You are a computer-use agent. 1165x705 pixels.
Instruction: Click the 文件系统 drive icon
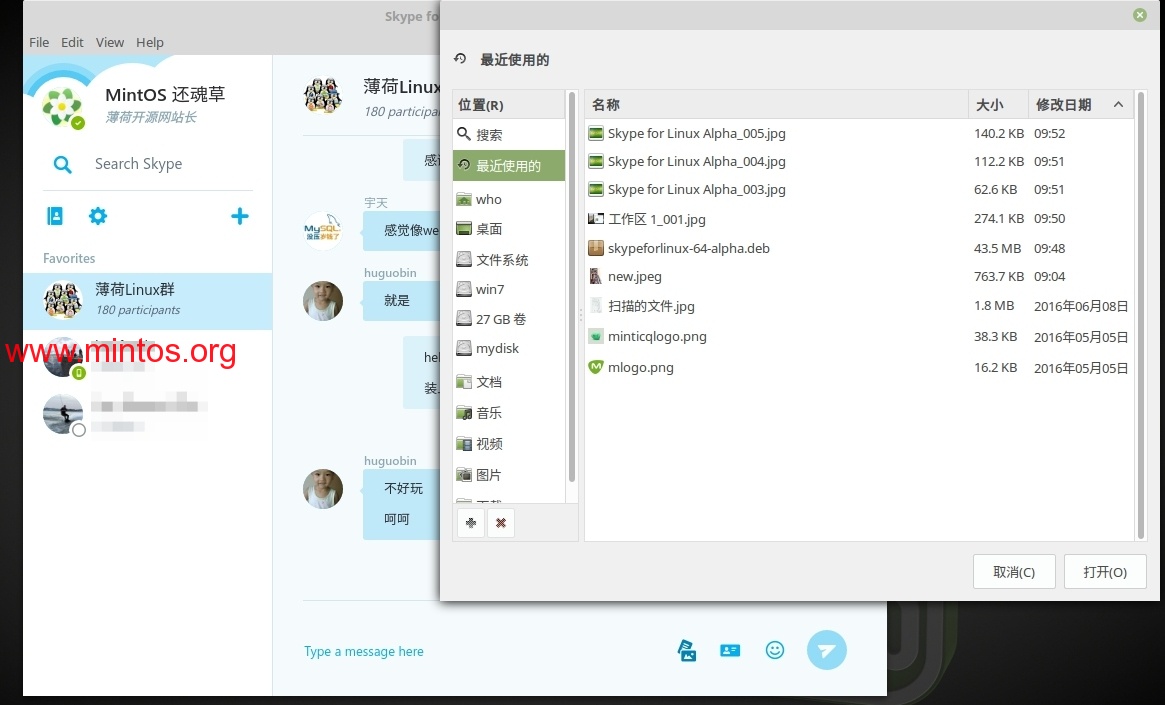pos(464,259)
